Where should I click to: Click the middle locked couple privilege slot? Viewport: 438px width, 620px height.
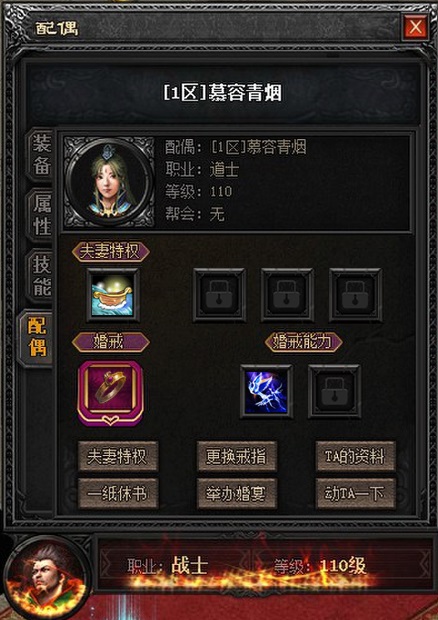(287, 295)
